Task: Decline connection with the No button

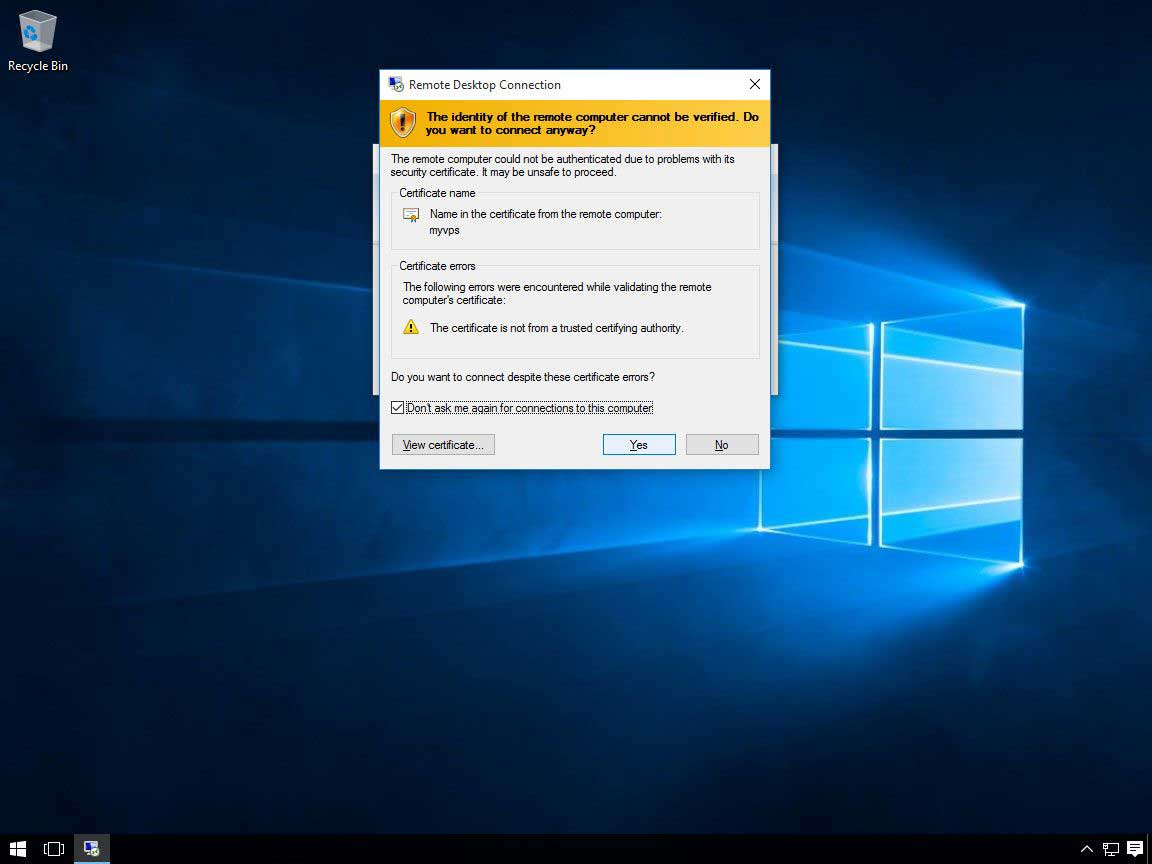Action: pyautogui.click(x=721, y=444)
